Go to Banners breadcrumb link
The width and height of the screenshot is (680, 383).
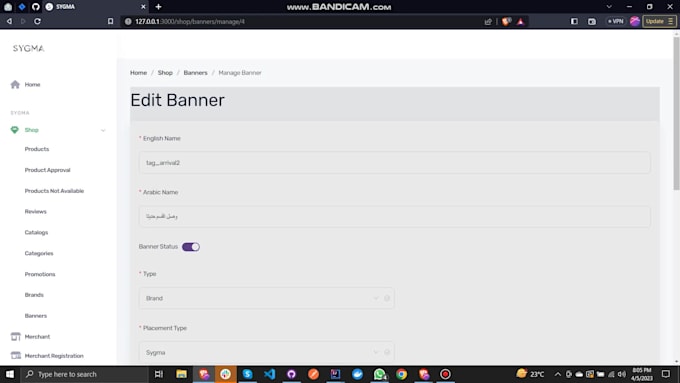click(x=195, y=73)
